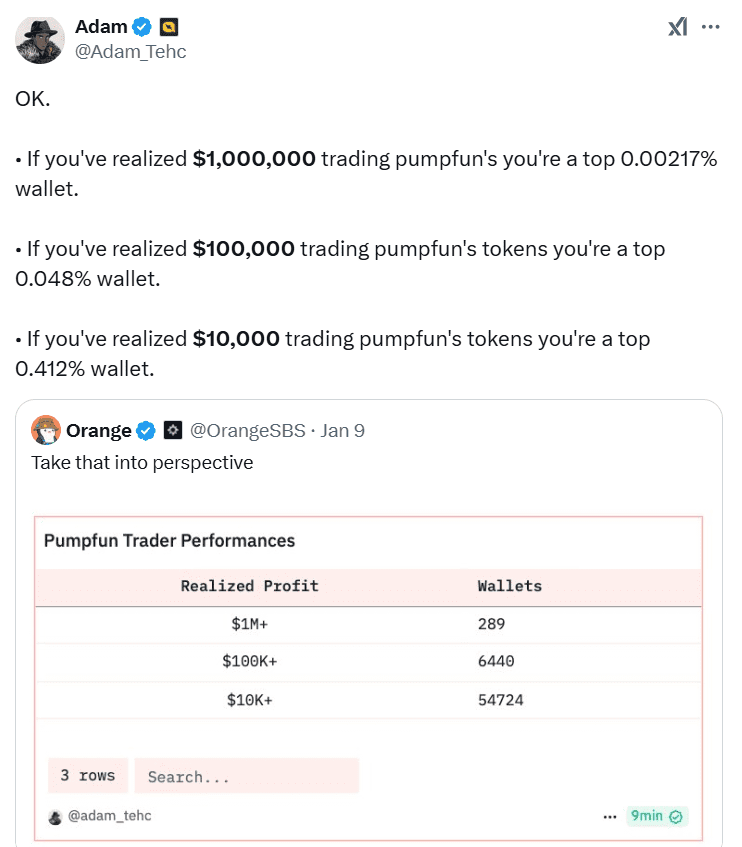This screenshot has width=742, height=847.
Task: Open Adam's profile picture
Action: (x=40, y=40)
